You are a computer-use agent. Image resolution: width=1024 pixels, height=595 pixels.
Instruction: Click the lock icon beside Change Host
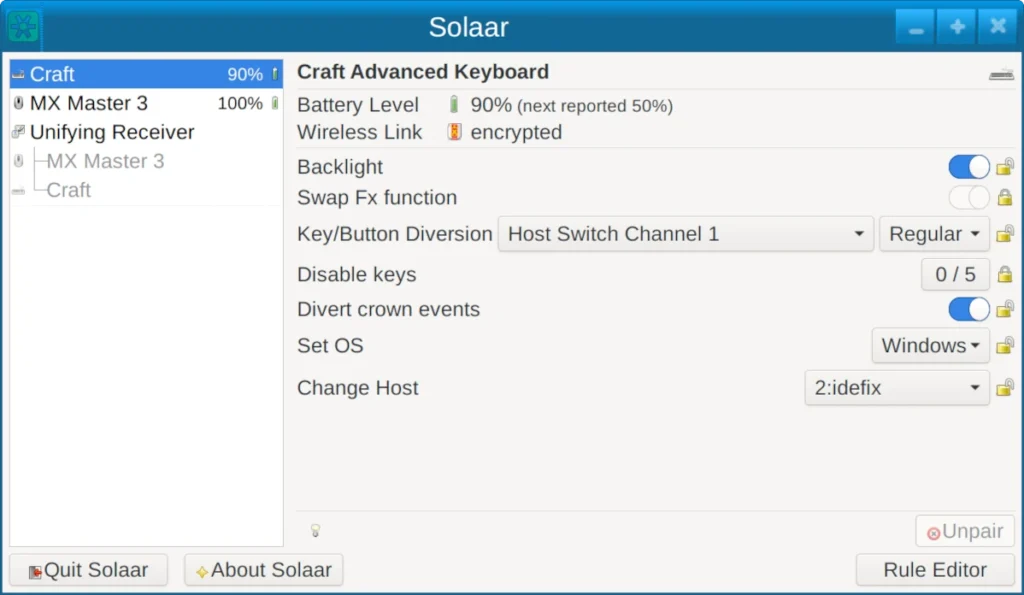[x=1005, y=388]
